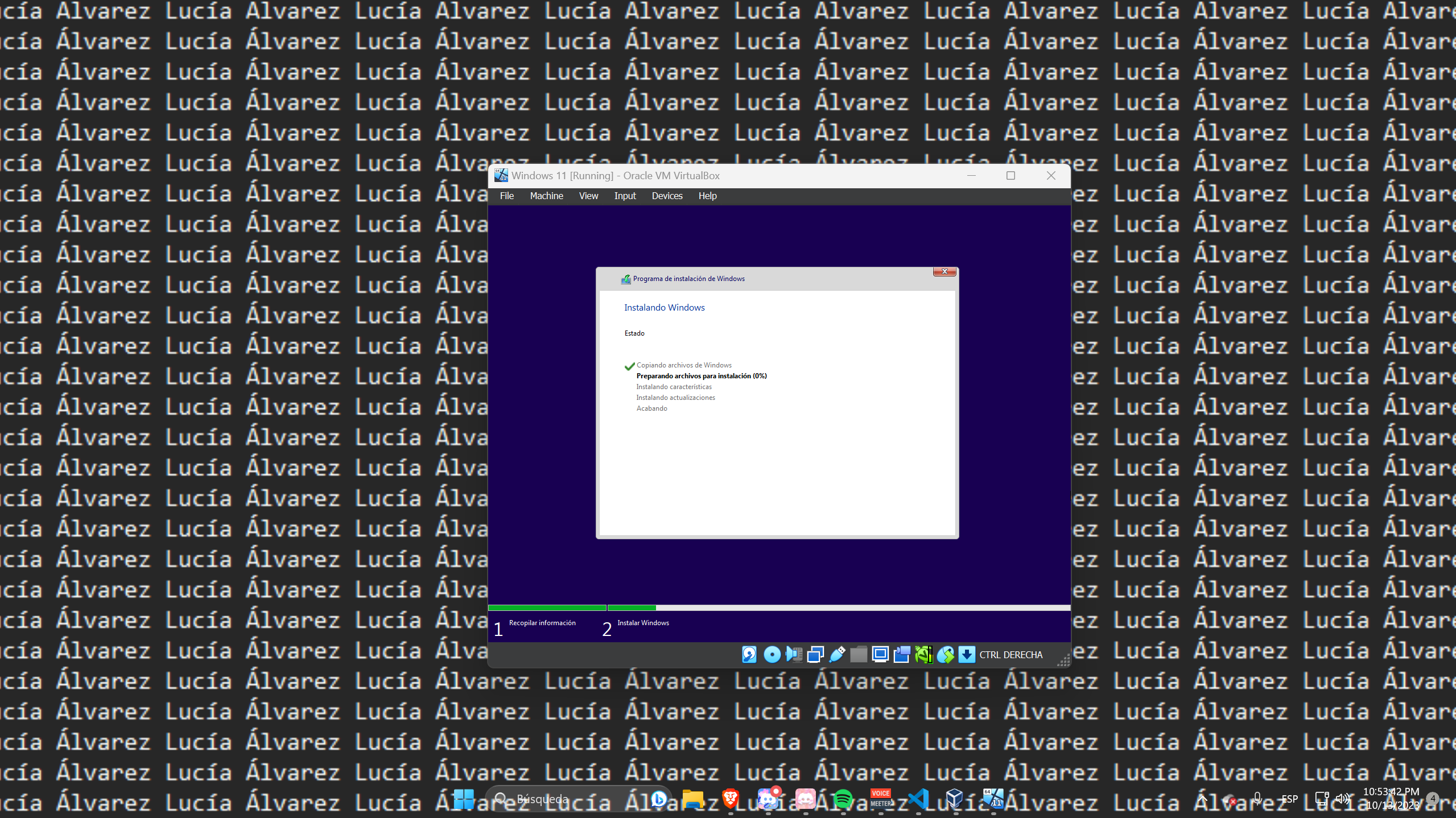Click the keyboard capture arrow indicator
This screenshot has width=1456, height=818.
966,655
